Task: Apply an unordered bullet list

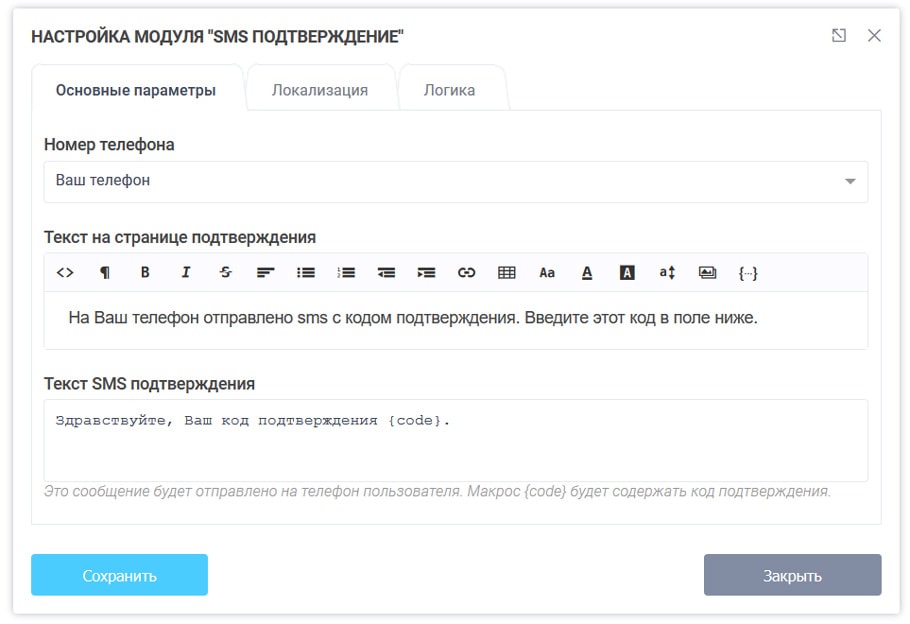Action: pos(306,271)
